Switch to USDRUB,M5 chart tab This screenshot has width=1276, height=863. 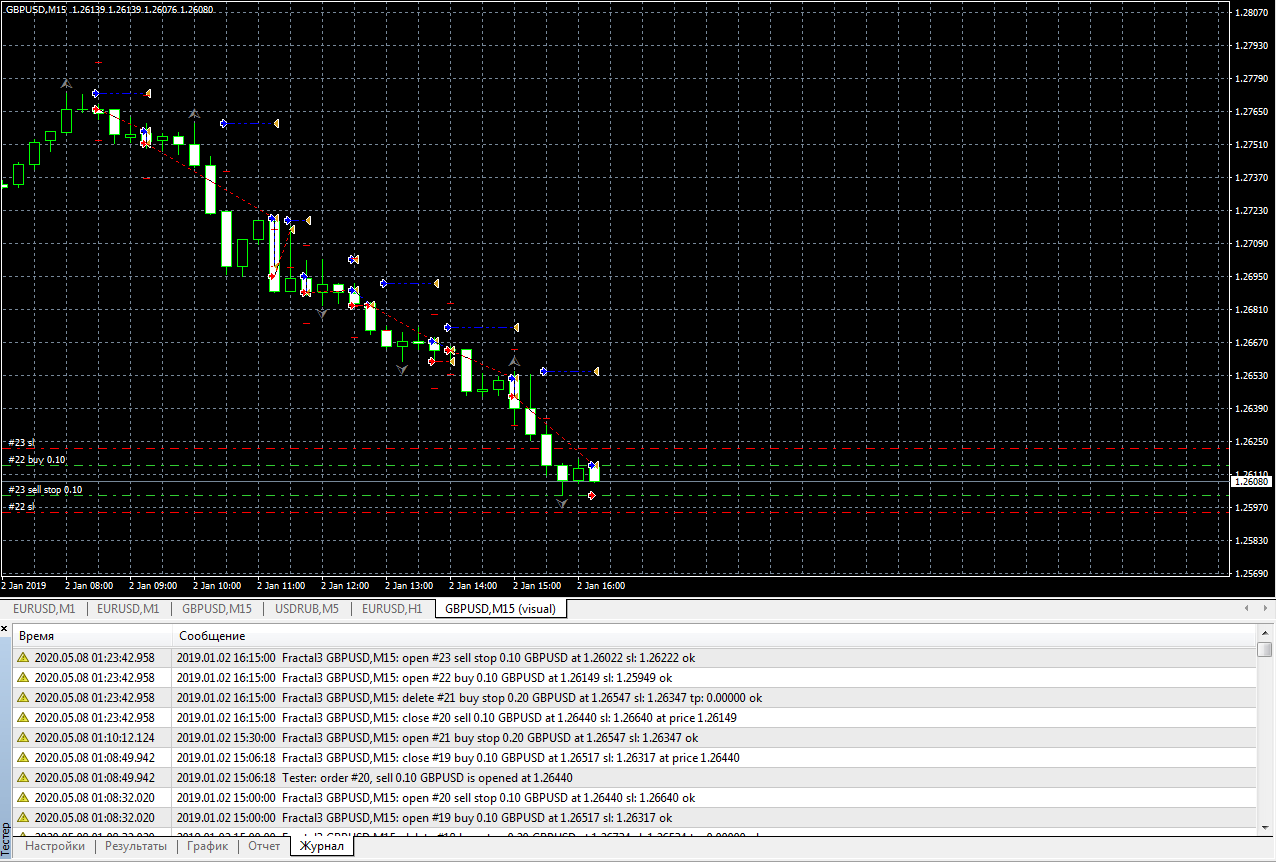(x=307, y=608)
